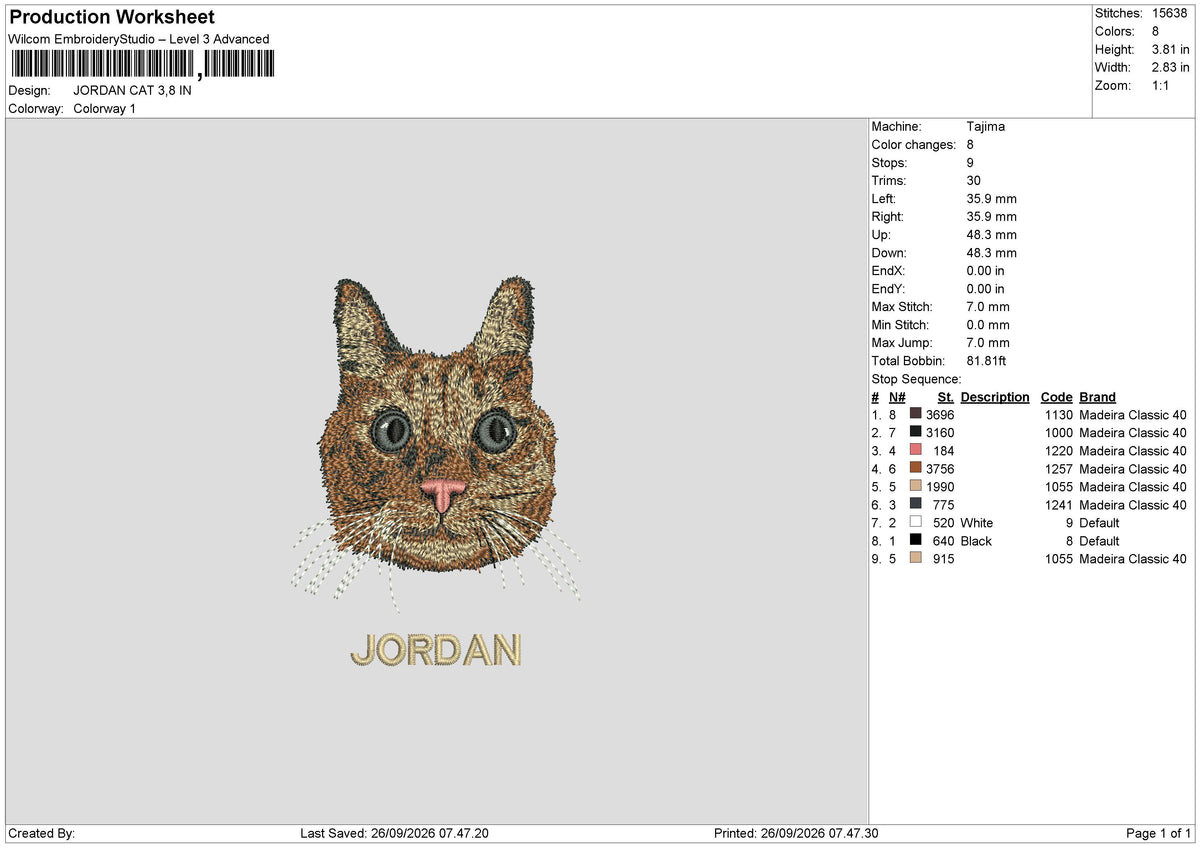The image size is (1200, 848).
Task: Click the Machine value Tajima
Action: [986, 126]
